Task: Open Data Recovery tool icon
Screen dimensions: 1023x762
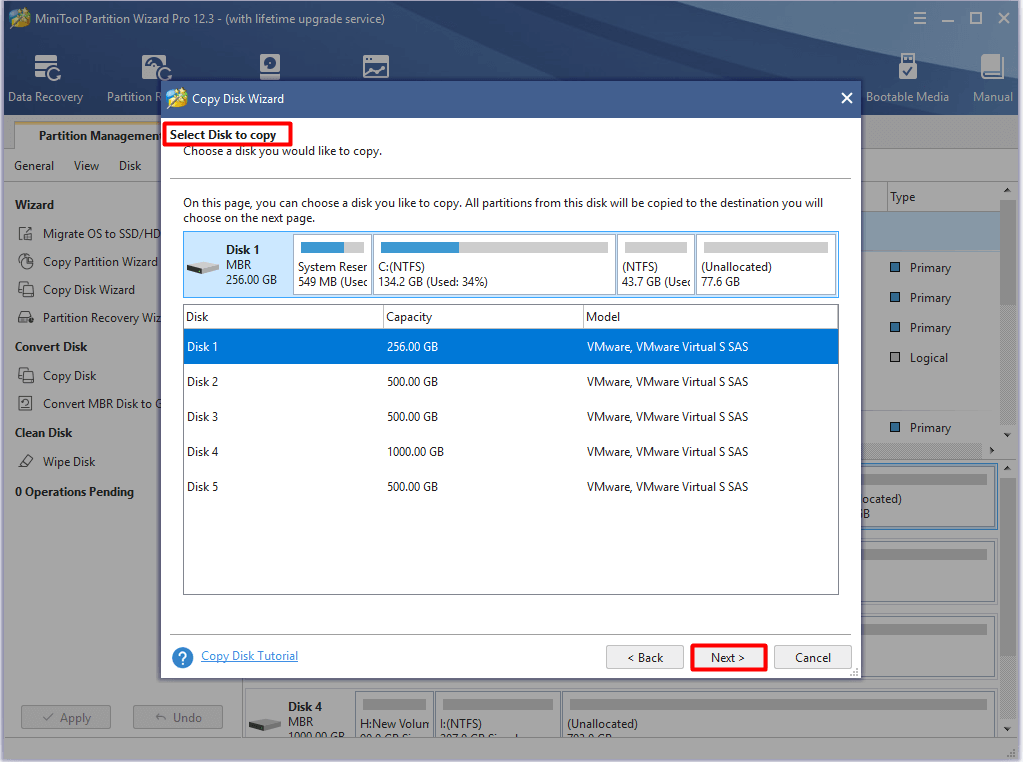Action: click(x=47, y=68)
